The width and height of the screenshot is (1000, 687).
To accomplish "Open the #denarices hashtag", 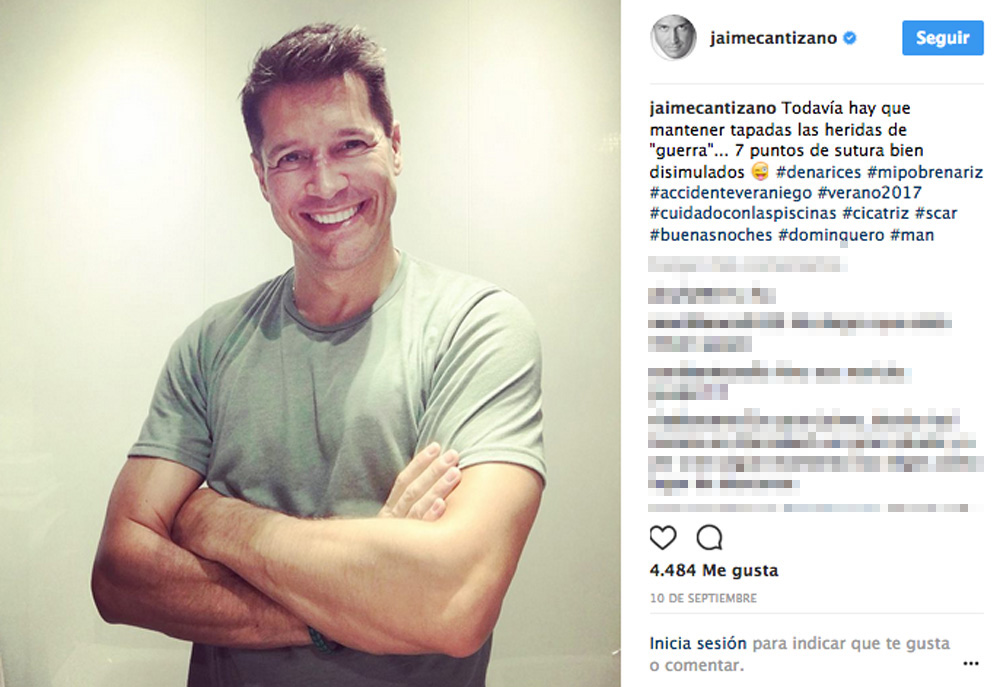I will click(x=818, y=172).
